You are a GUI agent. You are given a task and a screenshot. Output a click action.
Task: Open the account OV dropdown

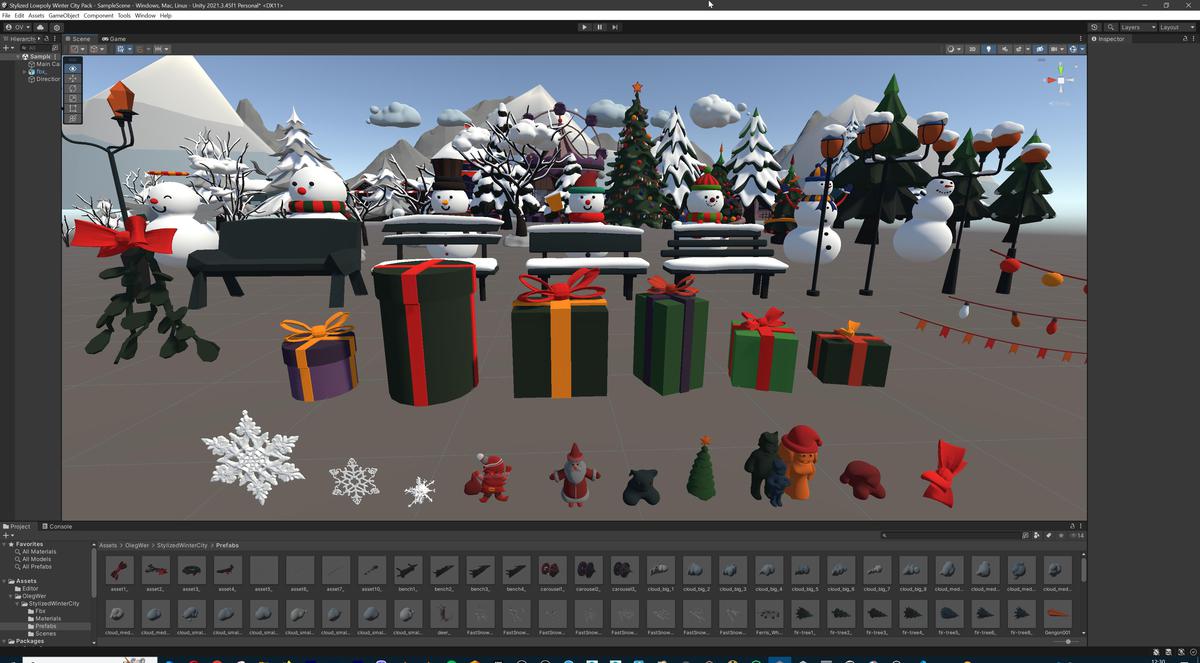17,27
